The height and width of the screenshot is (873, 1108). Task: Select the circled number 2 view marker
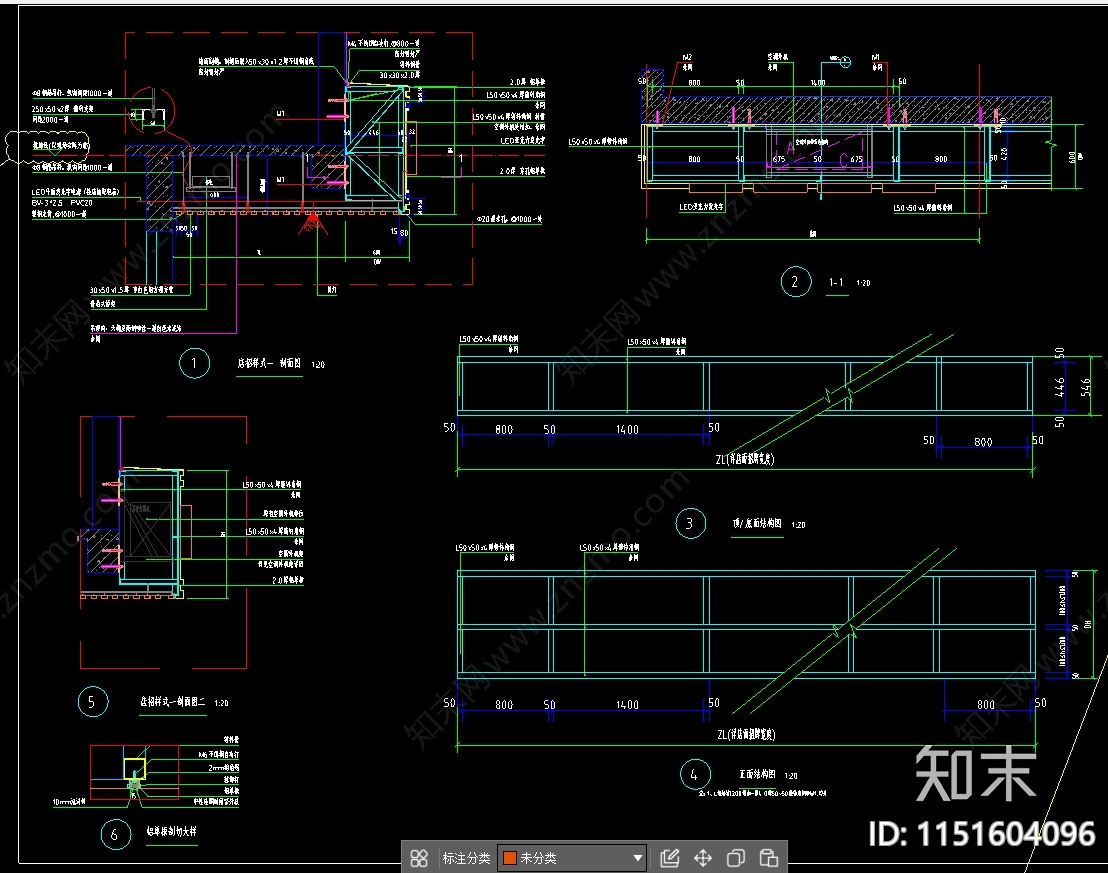coord(796,282)
